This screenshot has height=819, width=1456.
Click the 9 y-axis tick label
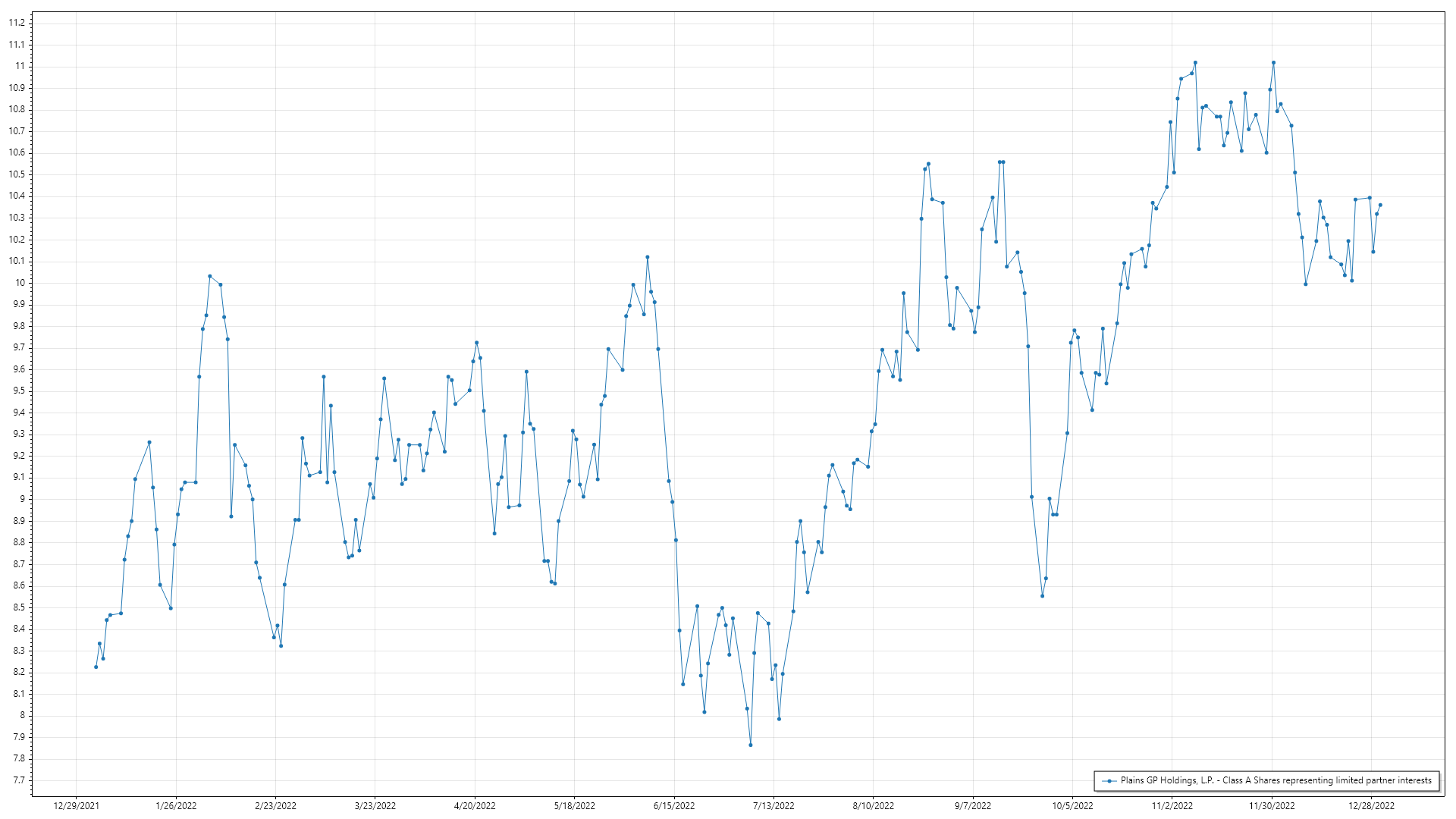pyautogui.click(x=22, y=499)
